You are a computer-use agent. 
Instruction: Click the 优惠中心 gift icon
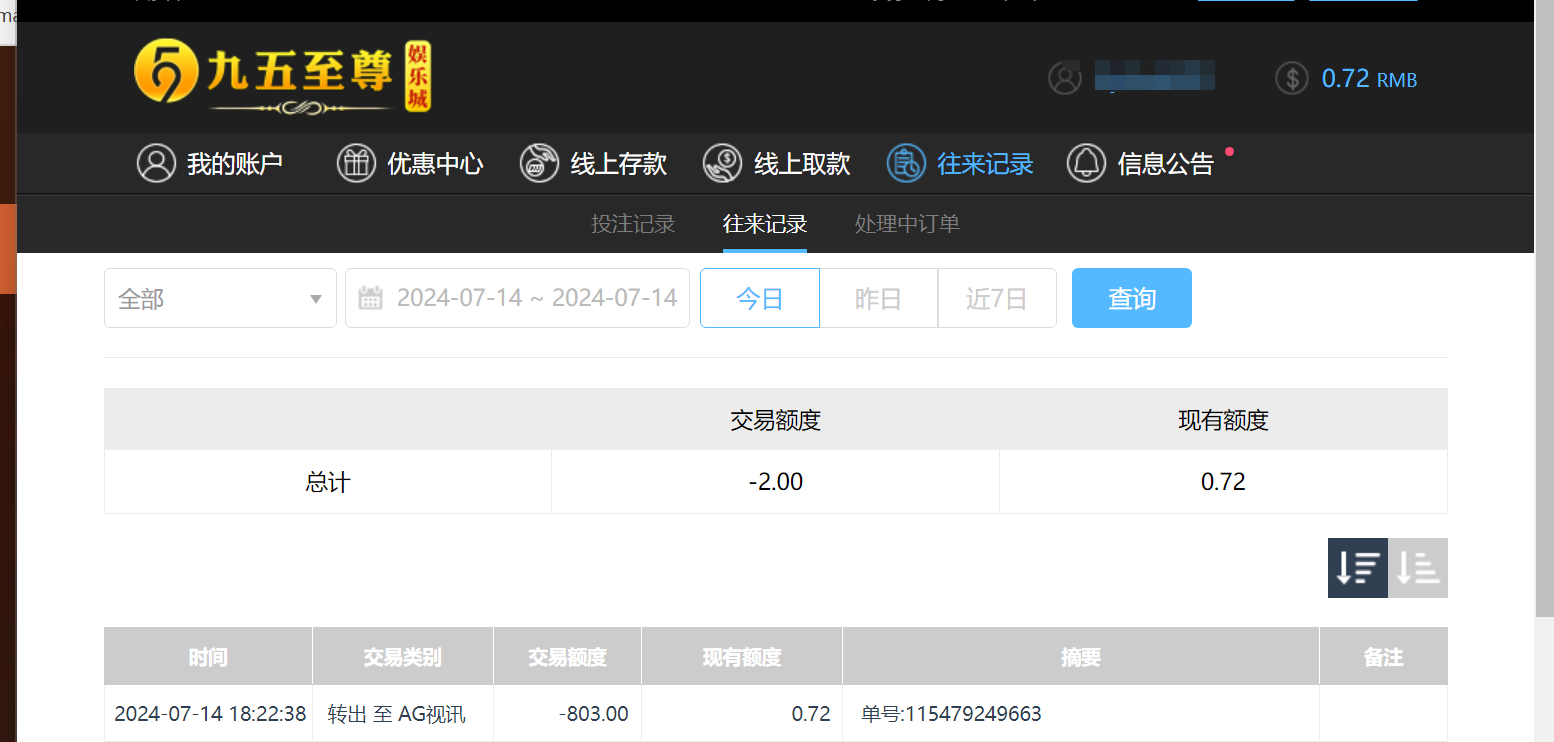[x=356, y=163]
